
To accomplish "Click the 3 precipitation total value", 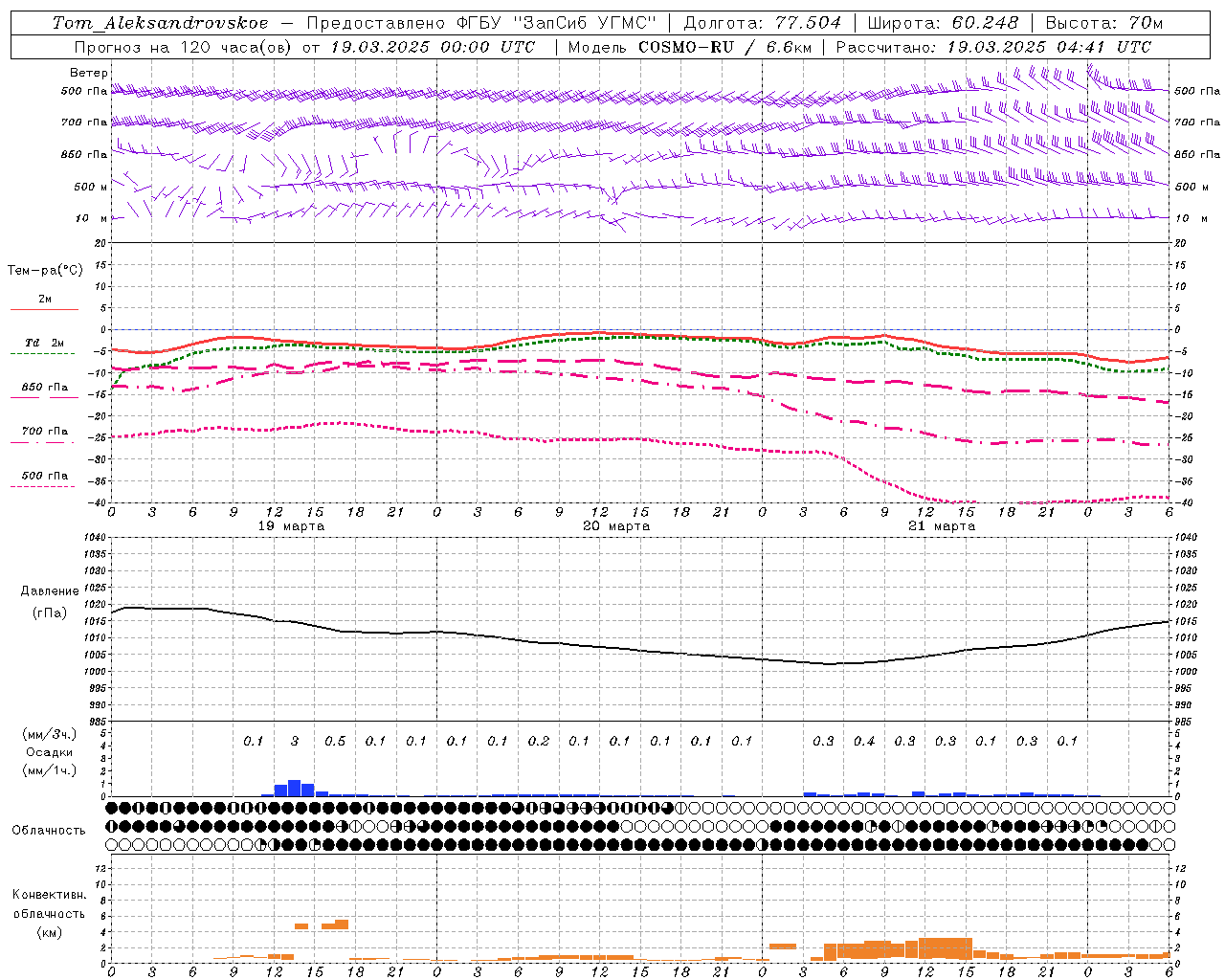I will (295, 742).
